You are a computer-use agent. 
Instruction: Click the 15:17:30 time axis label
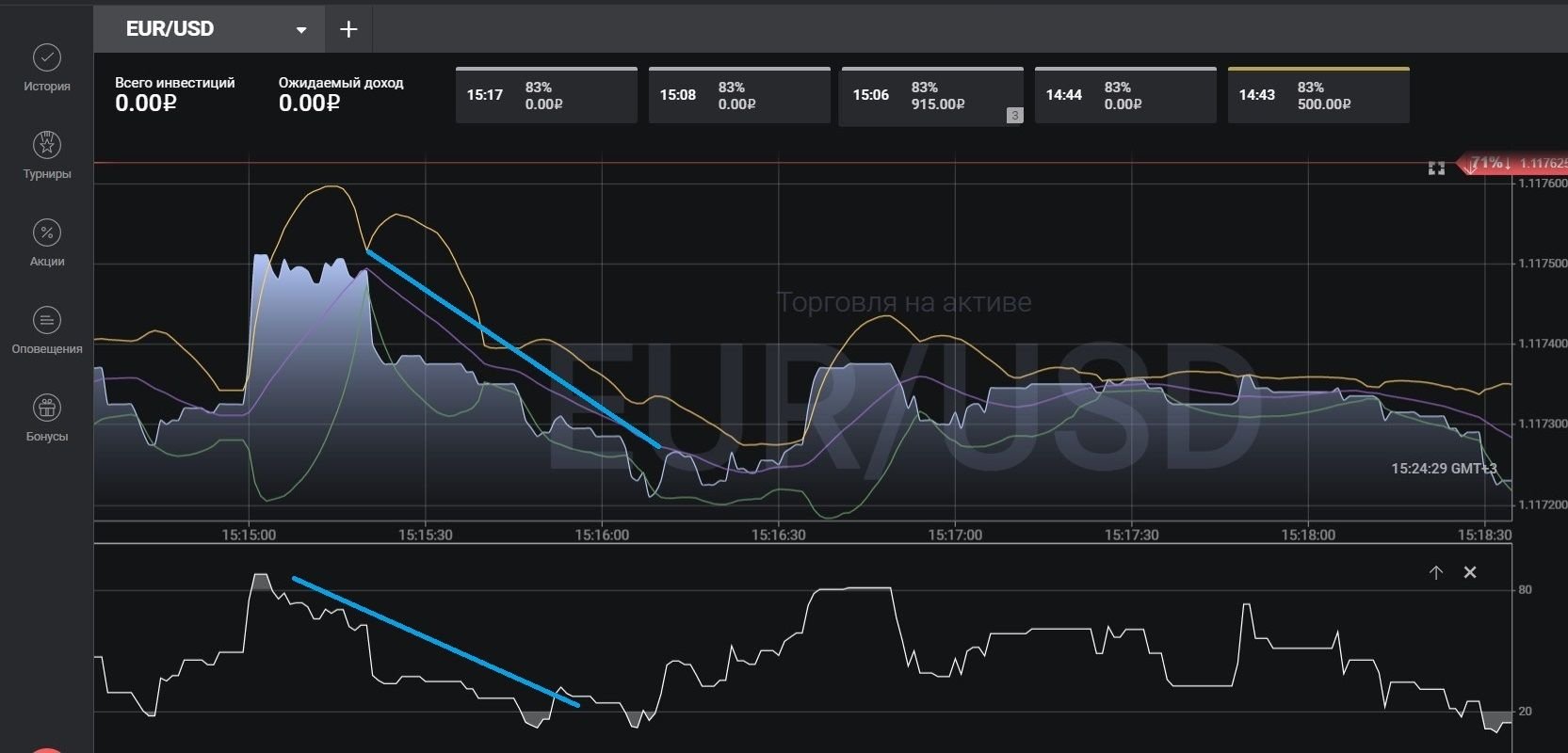pos(1131,535)
